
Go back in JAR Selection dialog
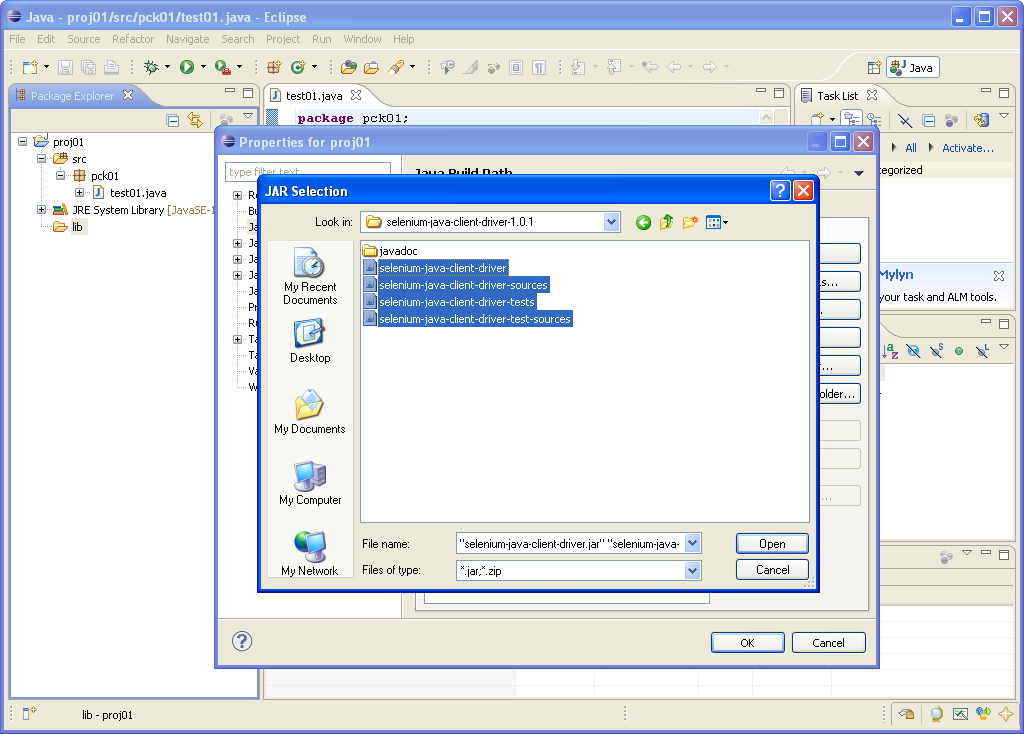pos(643,223)
